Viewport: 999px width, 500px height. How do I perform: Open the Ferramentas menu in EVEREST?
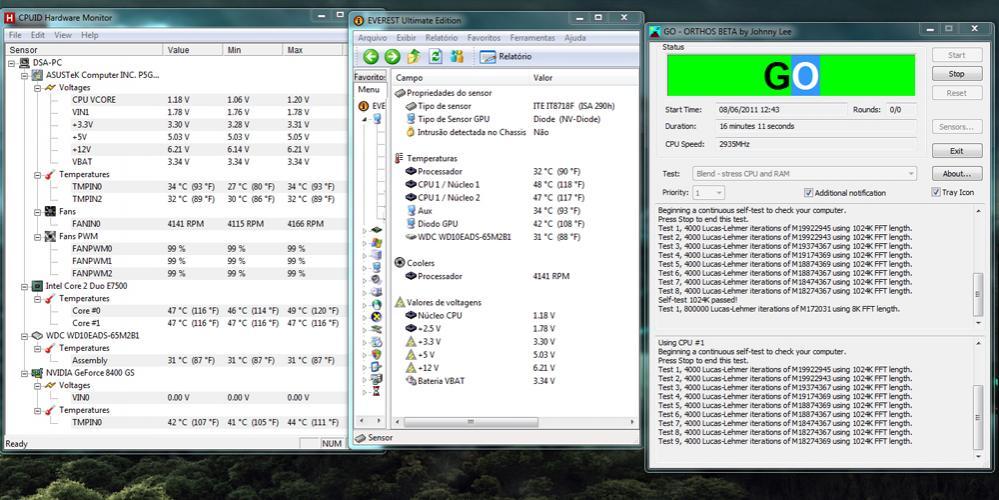click(533, 38)
